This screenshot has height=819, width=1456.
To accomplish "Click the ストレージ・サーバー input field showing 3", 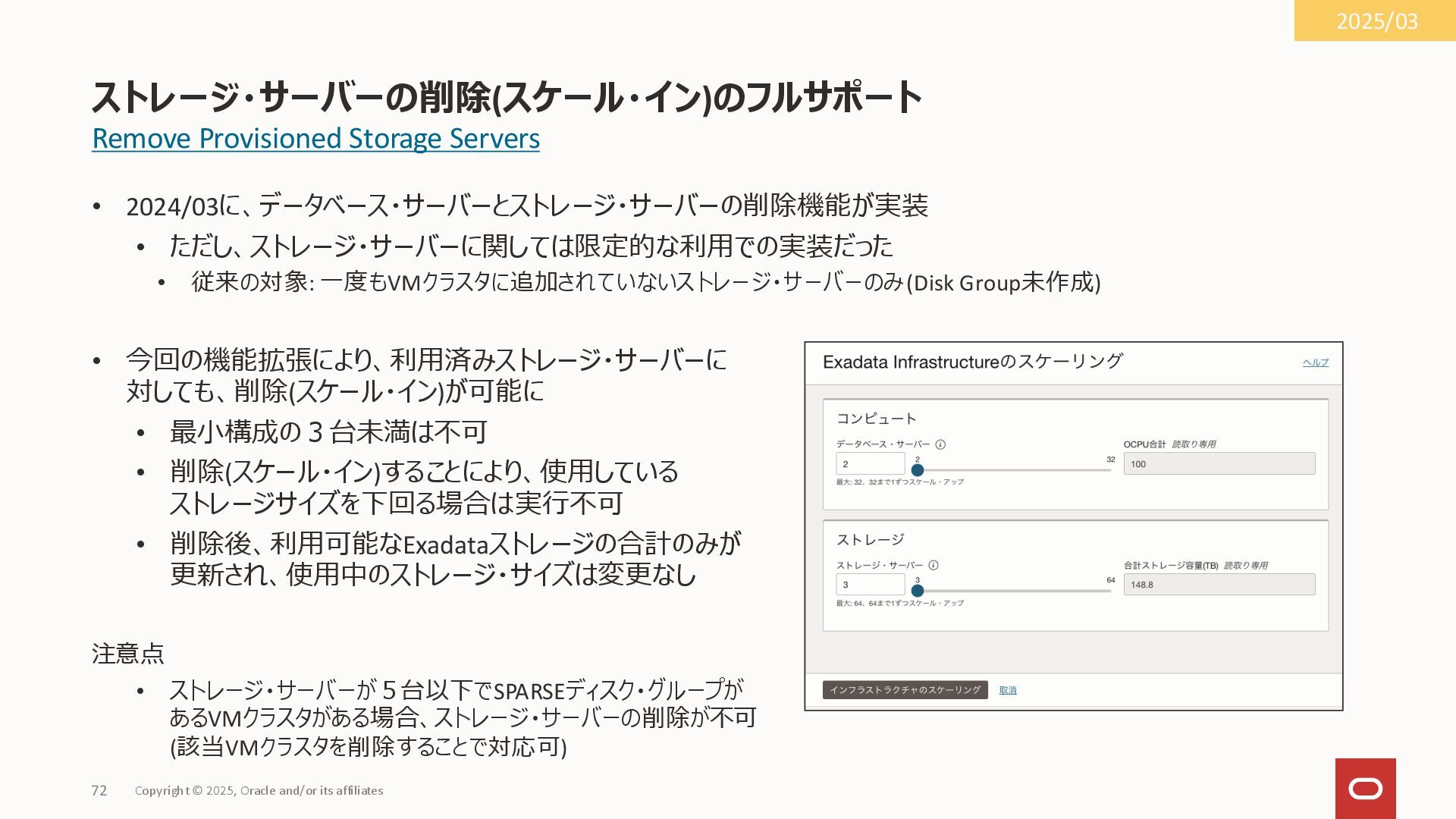I will (x=870, y=585).
